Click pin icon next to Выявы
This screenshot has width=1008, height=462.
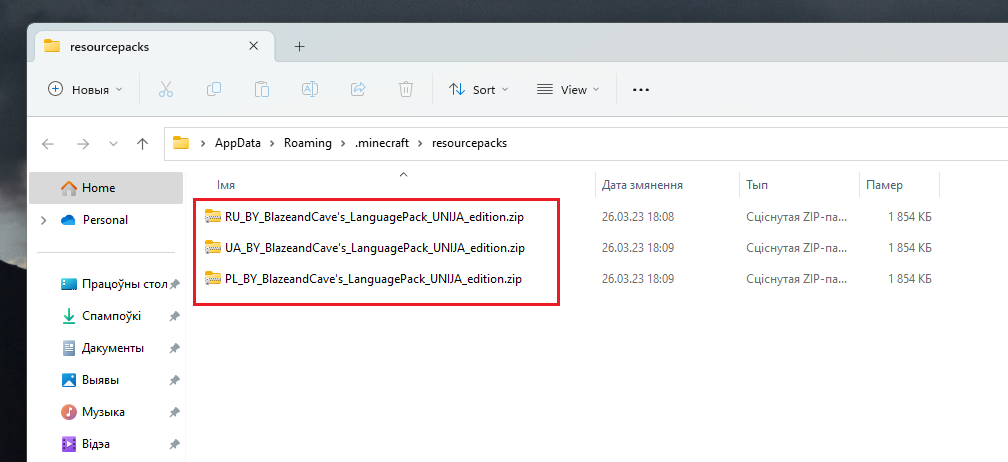pyautogui.click(x=174, y=380)
